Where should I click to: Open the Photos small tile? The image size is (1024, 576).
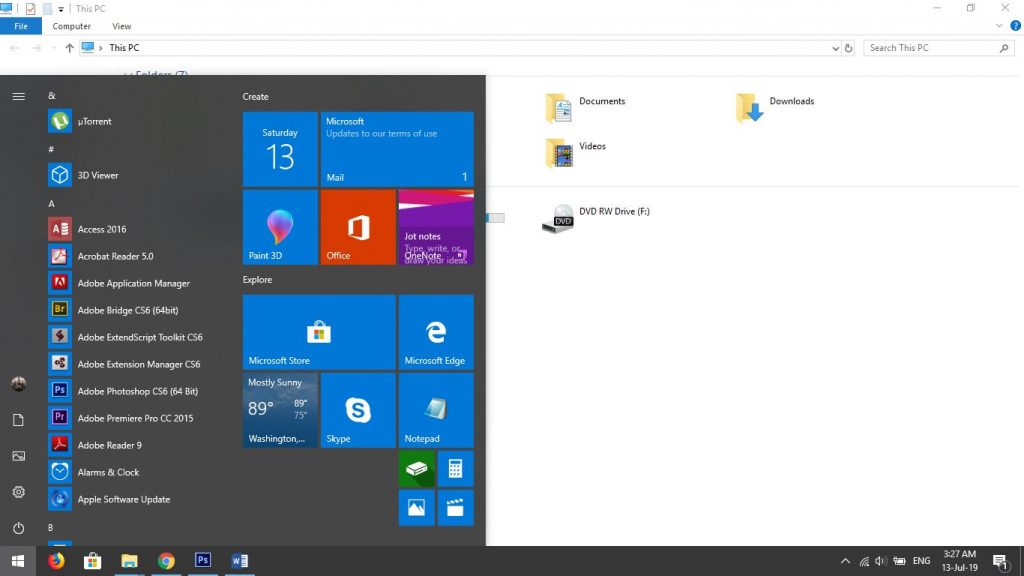click(x=417, y=507)
